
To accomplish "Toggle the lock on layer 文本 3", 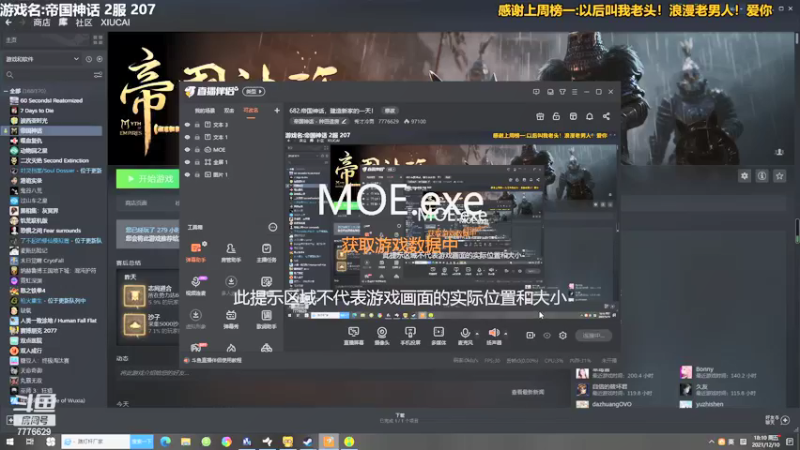I will tap(197, 124).
